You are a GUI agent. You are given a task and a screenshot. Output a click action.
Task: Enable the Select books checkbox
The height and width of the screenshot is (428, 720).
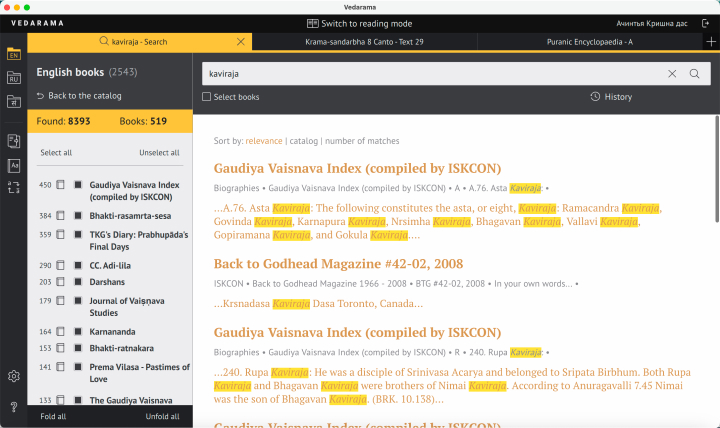[207, 97]
